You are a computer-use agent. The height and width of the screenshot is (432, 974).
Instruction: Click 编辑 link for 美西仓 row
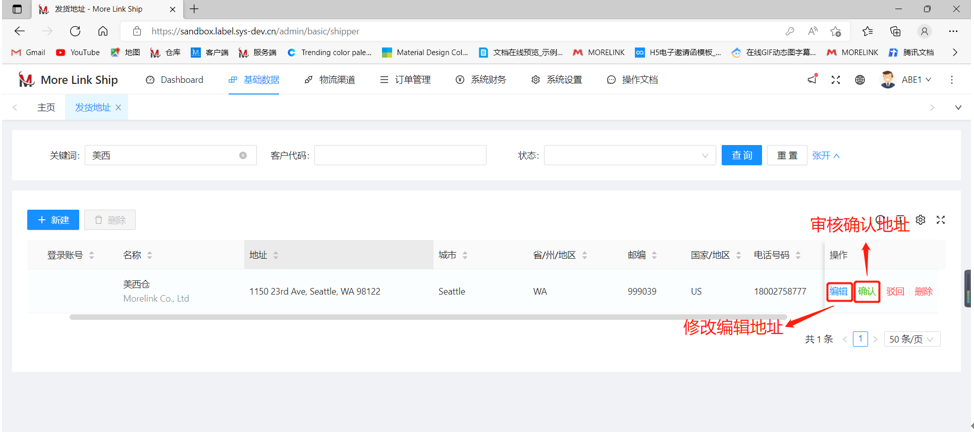(x=838, y=292)
